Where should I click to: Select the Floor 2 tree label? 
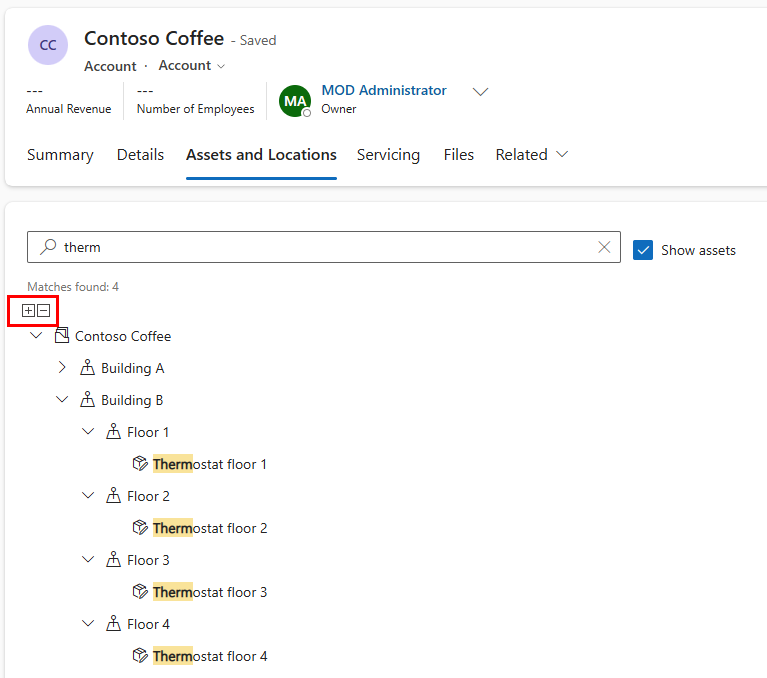point(148,496)
